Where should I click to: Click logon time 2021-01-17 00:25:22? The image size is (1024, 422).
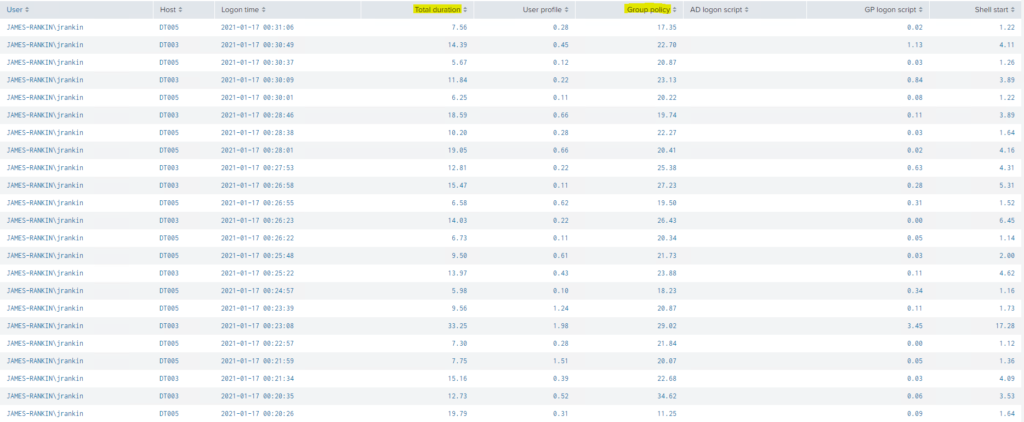[x=257, y=272]
